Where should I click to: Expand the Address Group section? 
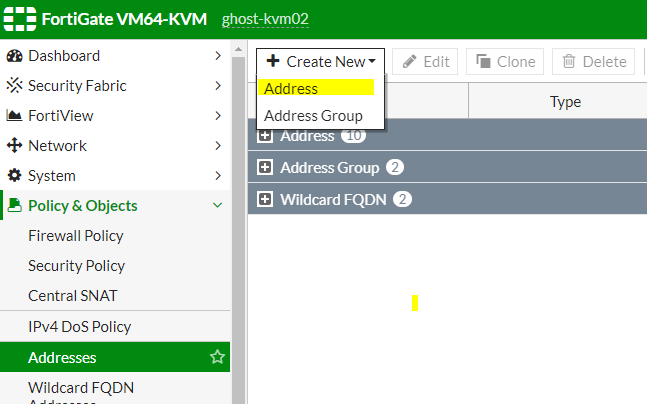point(265,167)
